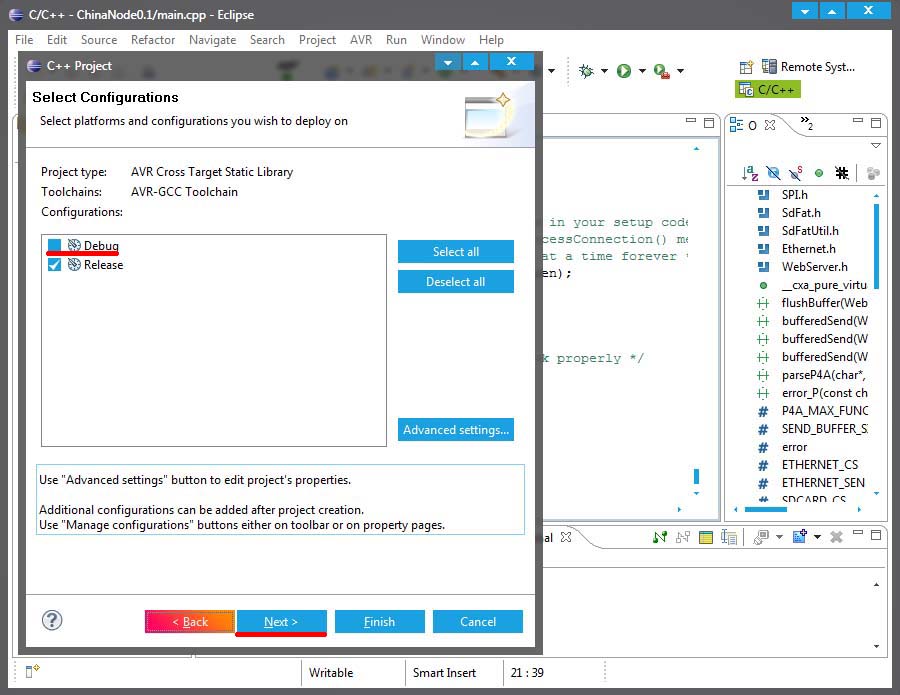Select __cxa_pure_virtu item in Outline
Viewport: 900px width, 695px height.
pyautogui.click(x=824, y=285)
